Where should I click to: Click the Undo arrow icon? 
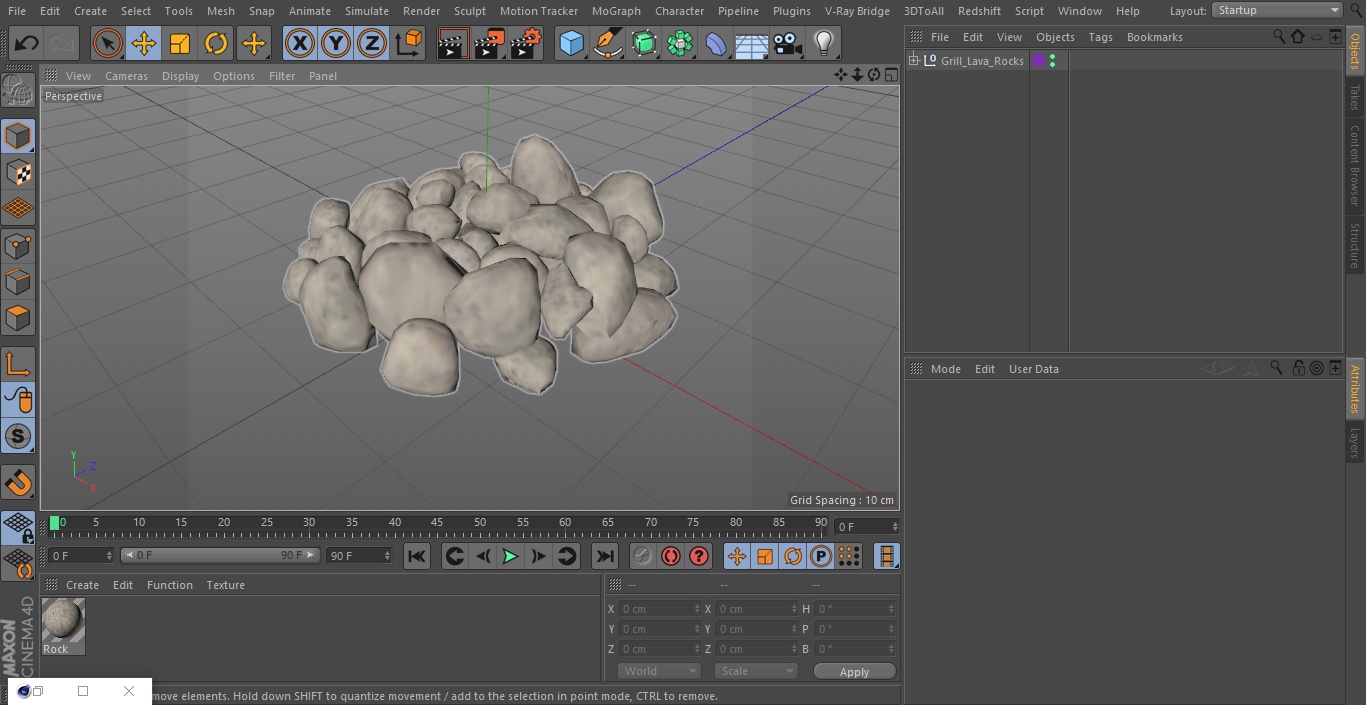pos(26,44)
